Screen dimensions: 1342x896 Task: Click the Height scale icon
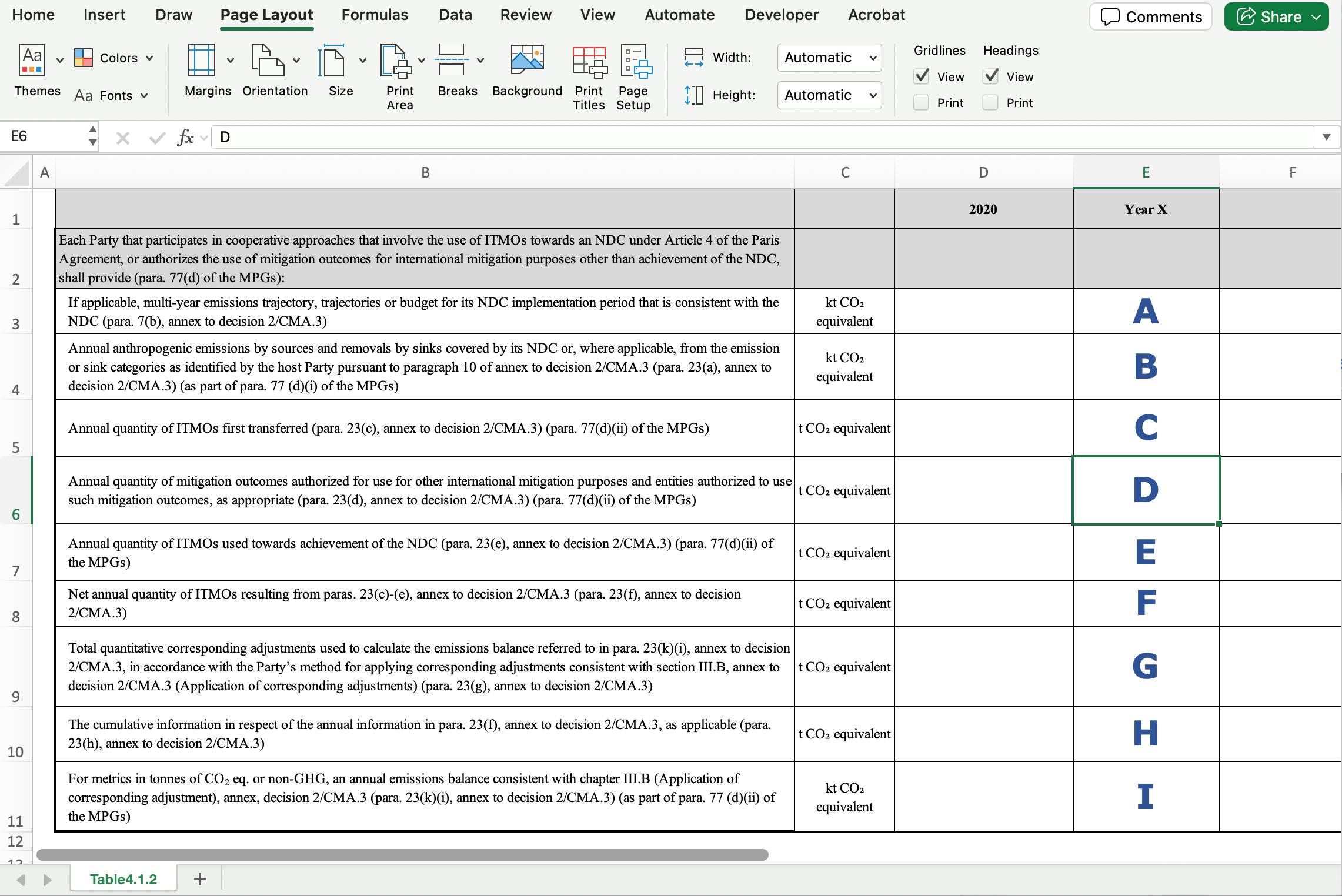click(694, 95)
